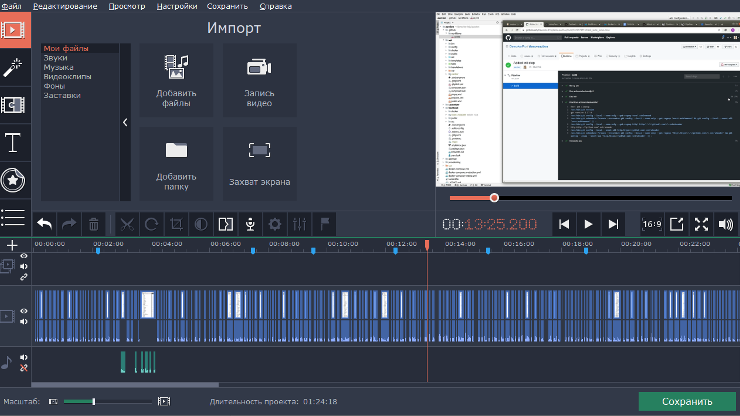Click the trash delete clip icon
This screenshot has height=416, width=740.
click(93, 224)
